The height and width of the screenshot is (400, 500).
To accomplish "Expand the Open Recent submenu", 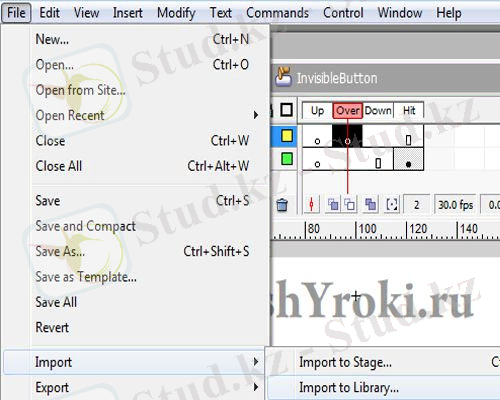I will pyautogui.click(x=142, y=115).
